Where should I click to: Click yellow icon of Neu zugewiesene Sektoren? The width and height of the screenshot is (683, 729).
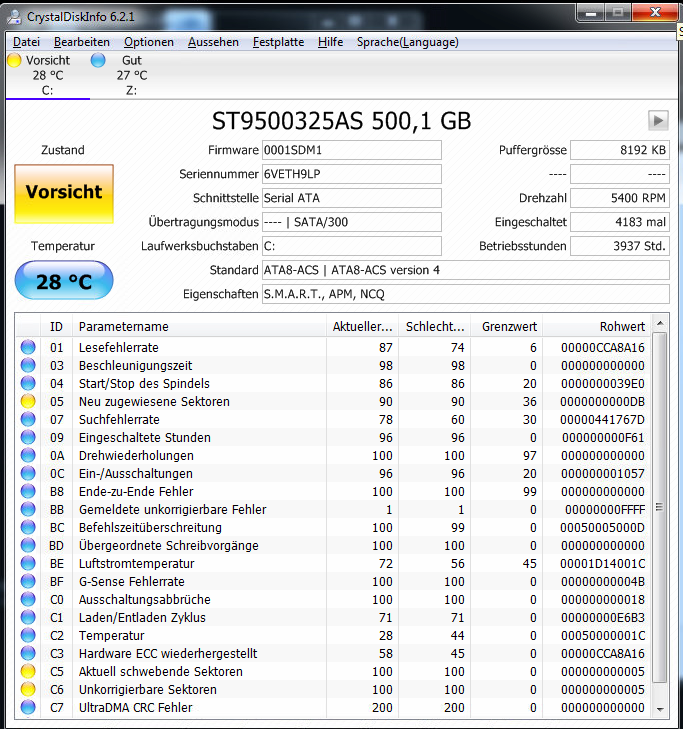(x=28, y=401)
